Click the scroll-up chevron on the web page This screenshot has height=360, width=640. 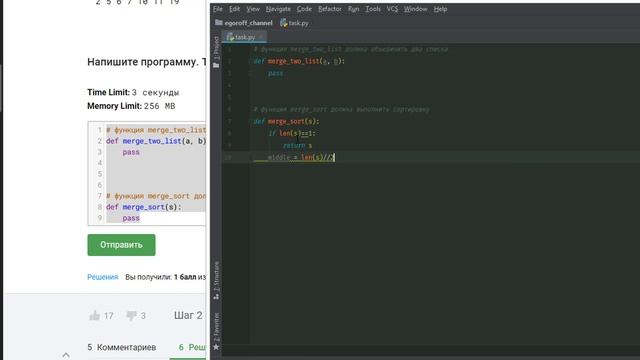click(x=66, y=355)
